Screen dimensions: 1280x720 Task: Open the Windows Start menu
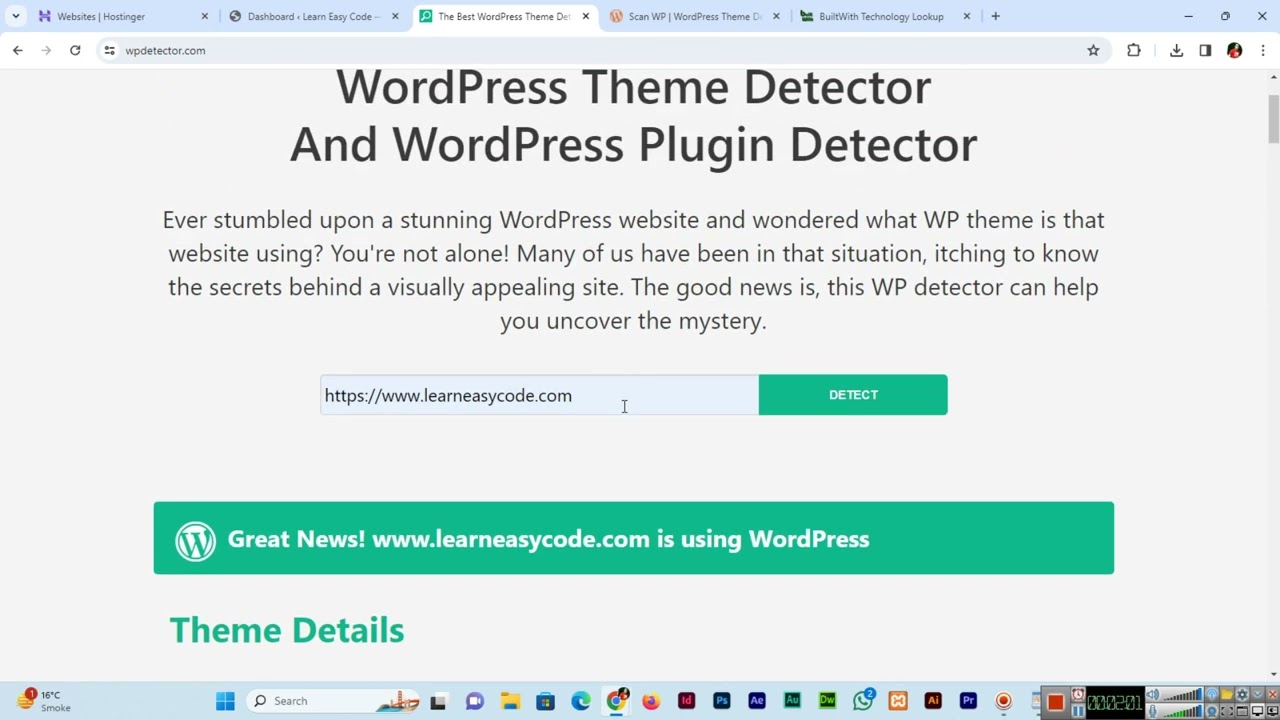click(x=225, y=701)
